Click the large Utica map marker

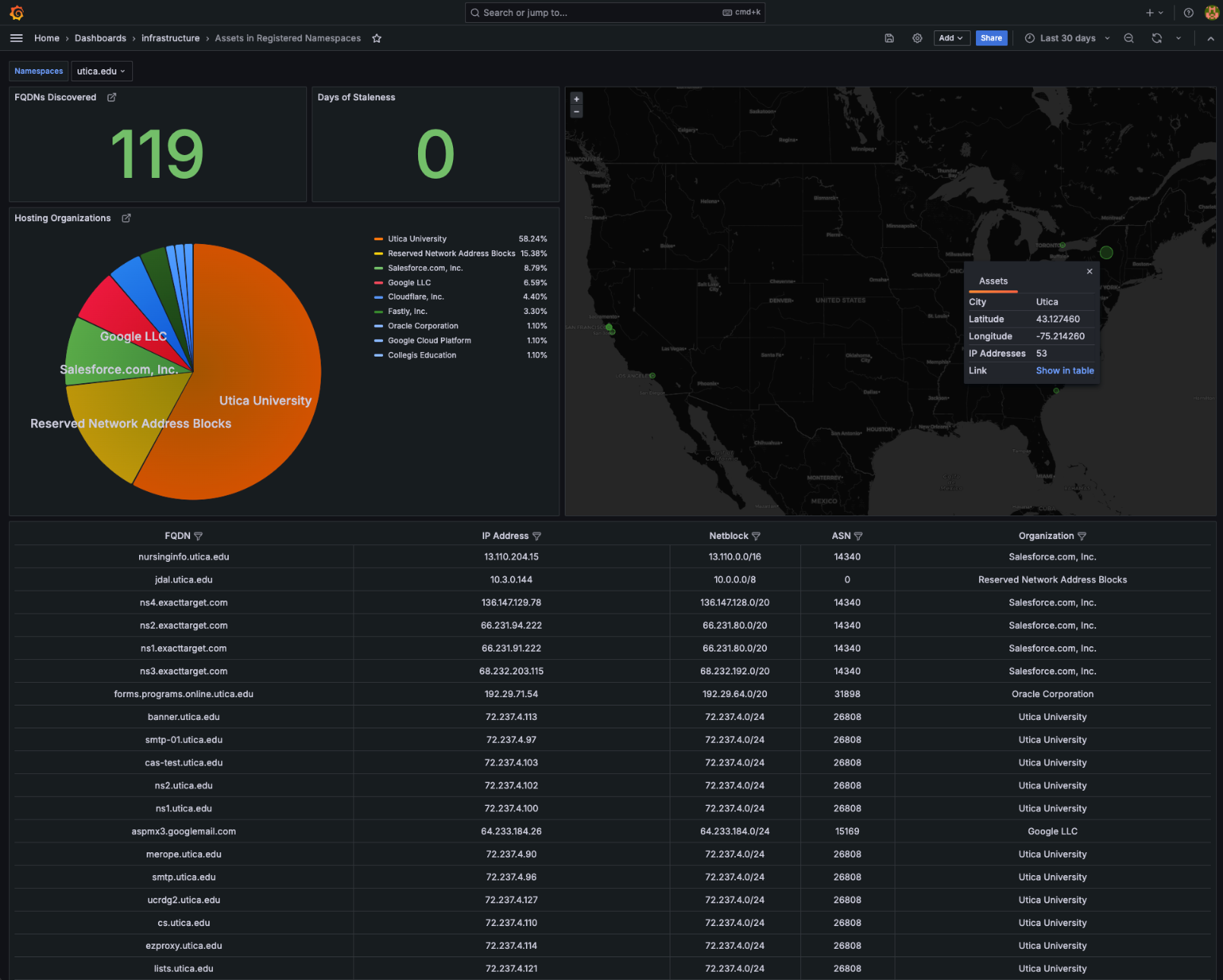pyautogui.click(x=1106, y=252)
